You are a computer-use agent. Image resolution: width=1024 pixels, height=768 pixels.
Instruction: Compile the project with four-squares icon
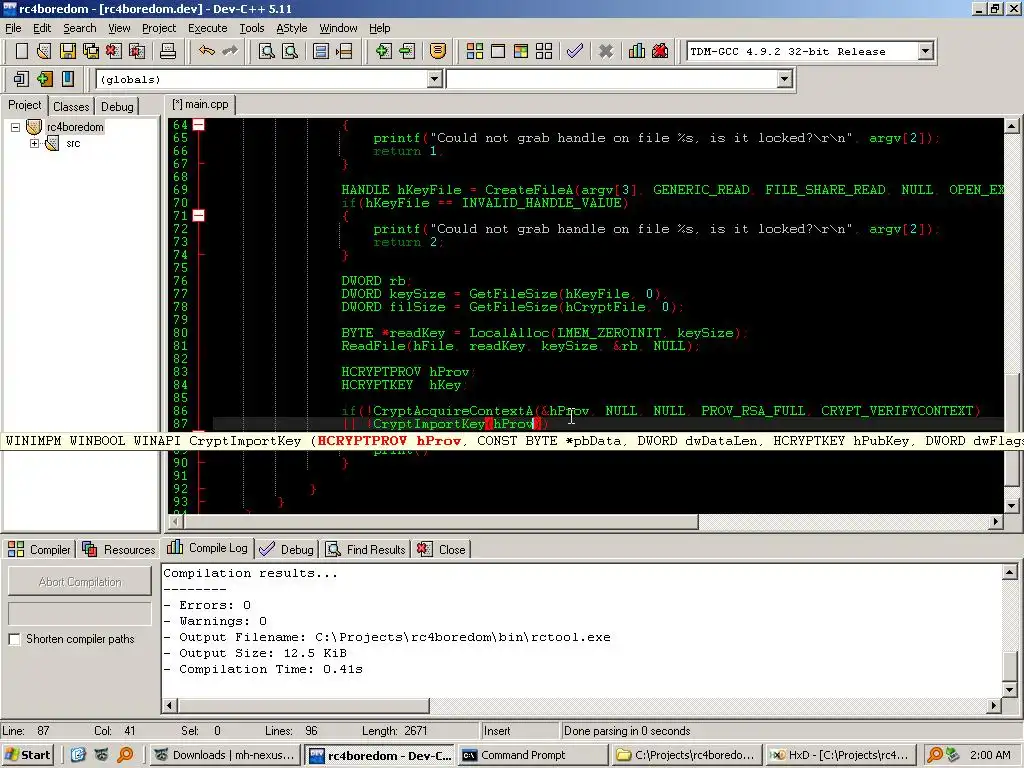475,51
